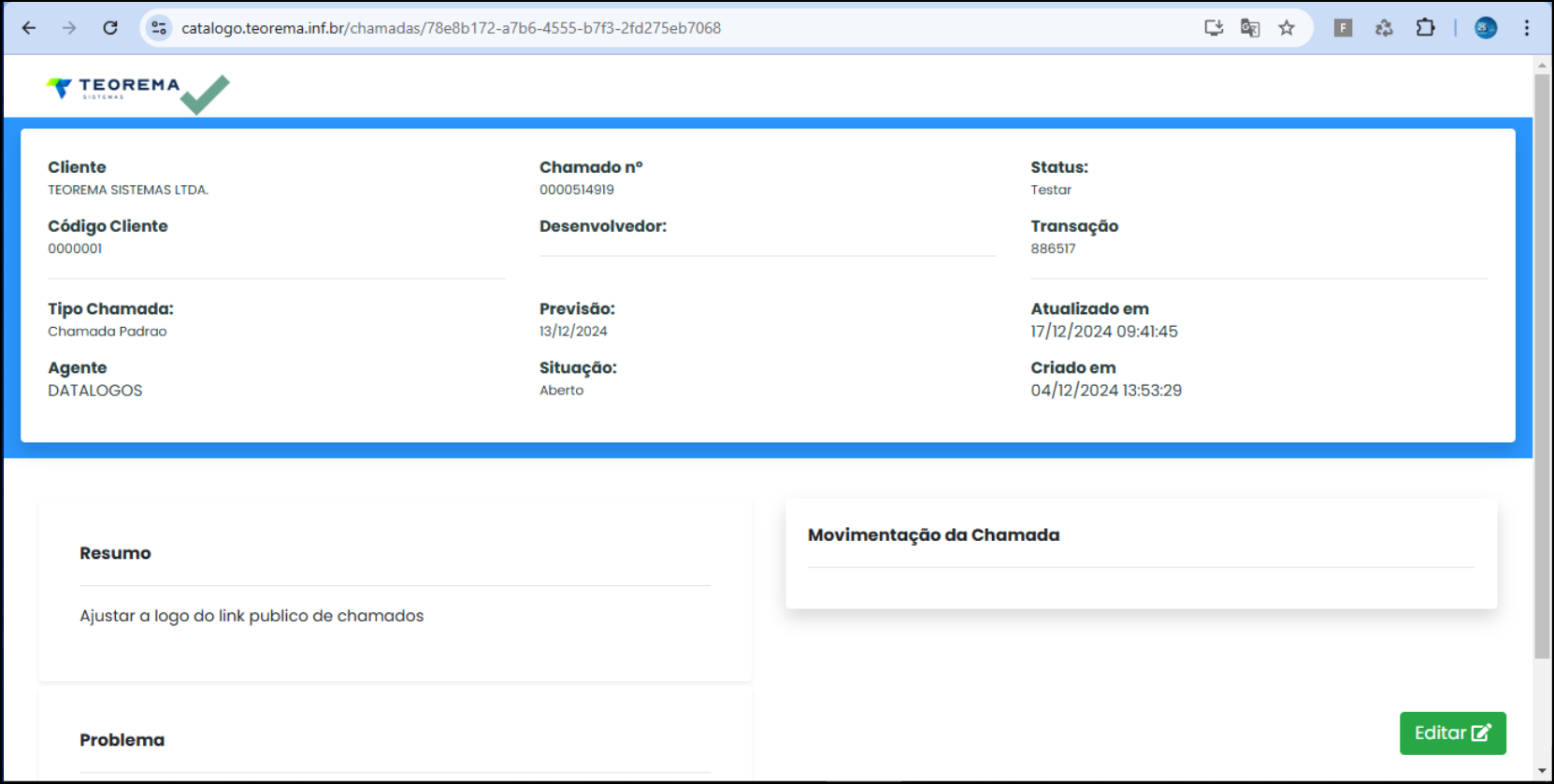Click Chamada Padrao type value
1554x784 pixels.
[x=108, y=332]
